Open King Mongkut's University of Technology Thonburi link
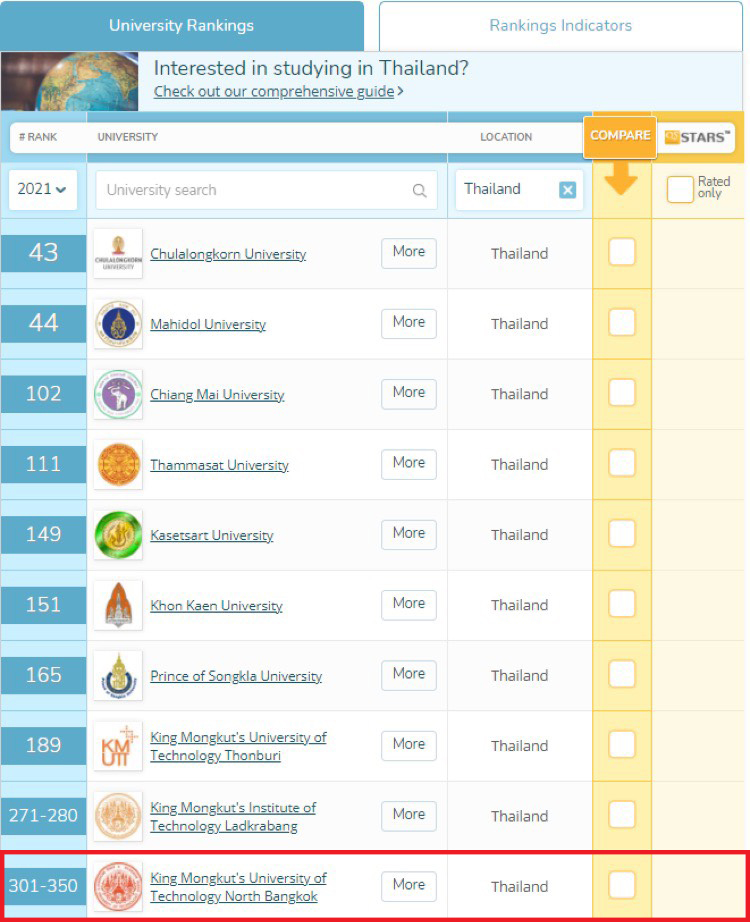 coord(238,746)
